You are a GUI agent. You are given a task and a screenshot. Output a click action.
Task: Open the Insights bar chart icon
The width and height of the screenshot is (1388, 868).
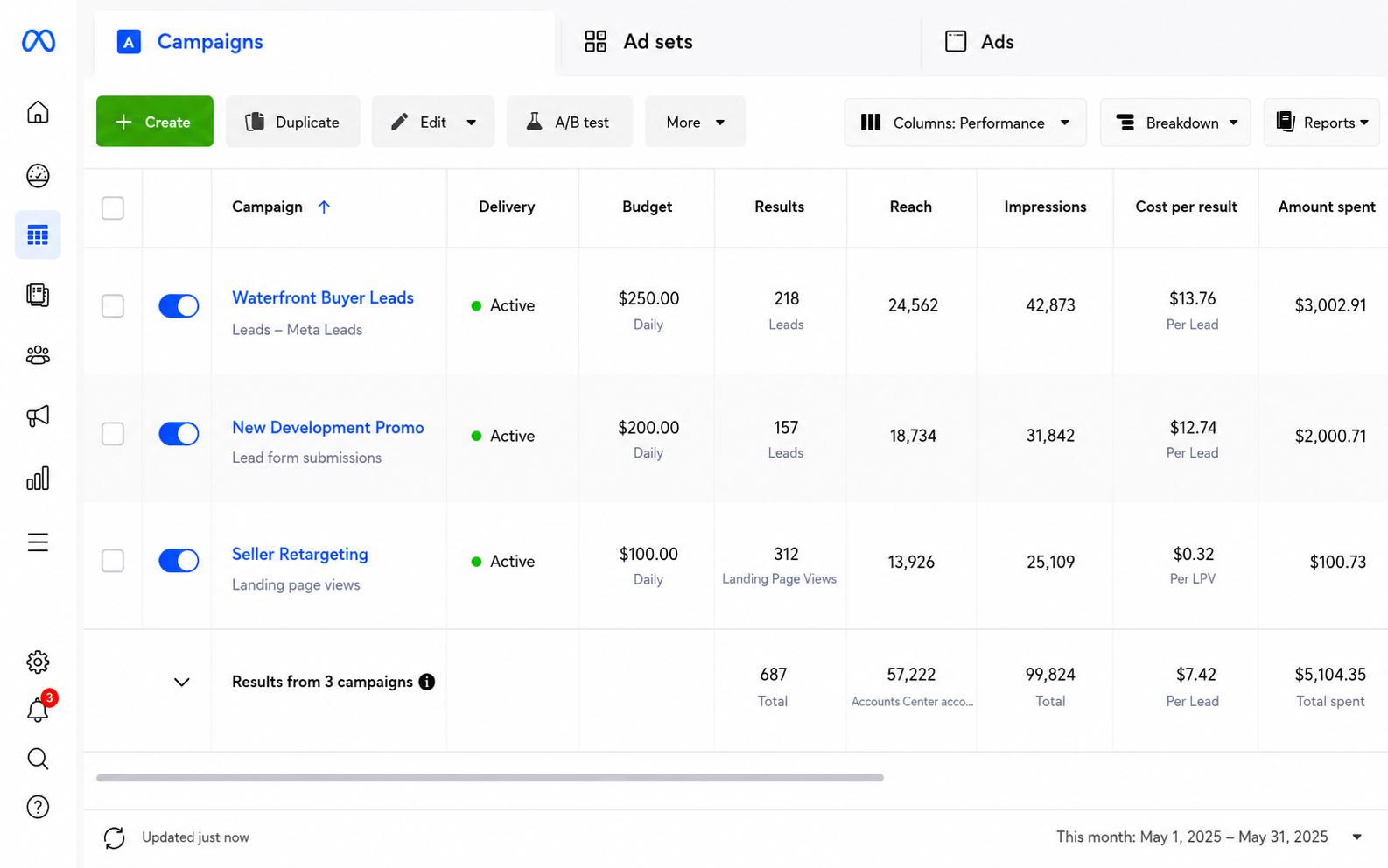point(38,478)
